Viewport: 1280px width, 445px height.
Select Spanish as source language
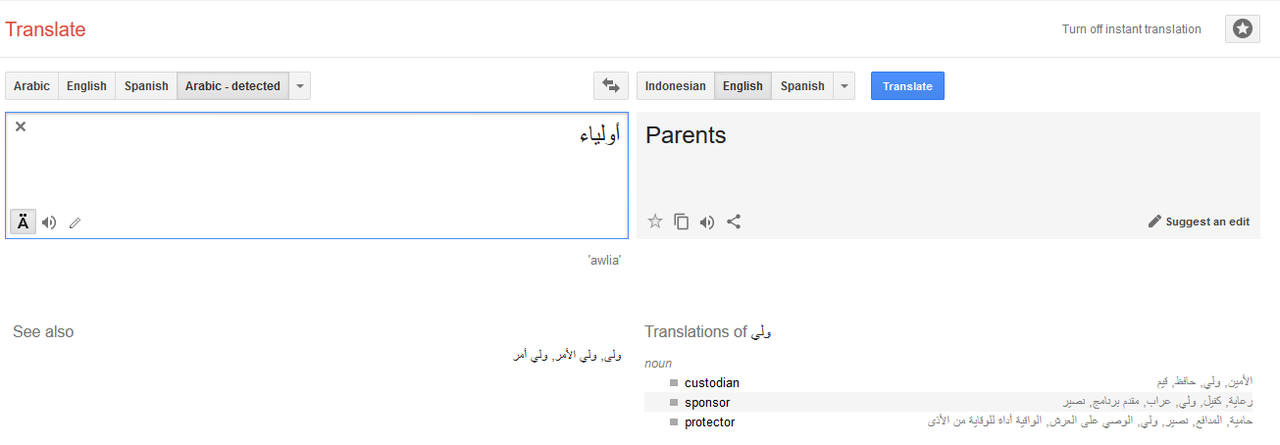click(146, 86)
